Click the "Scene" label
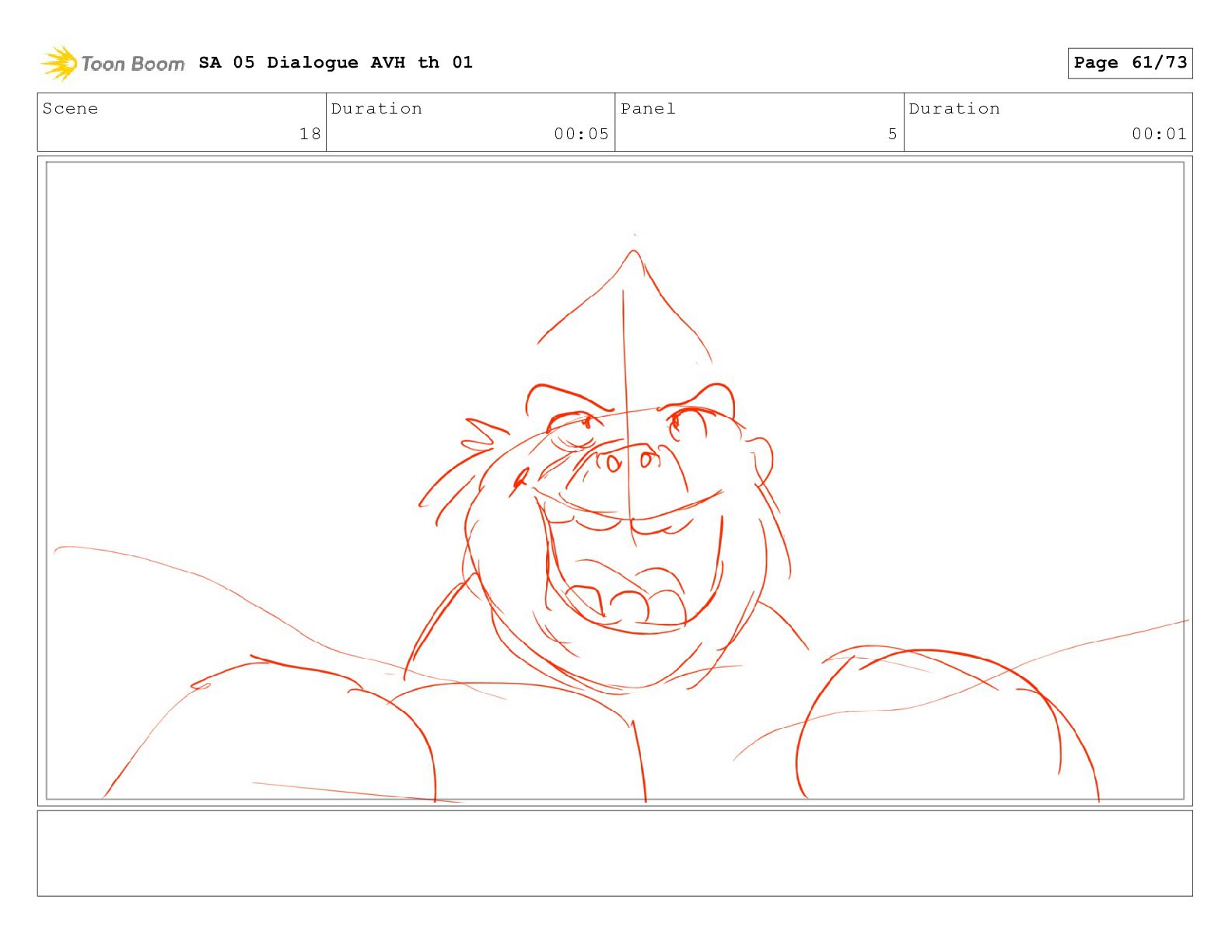 [71, 109]
